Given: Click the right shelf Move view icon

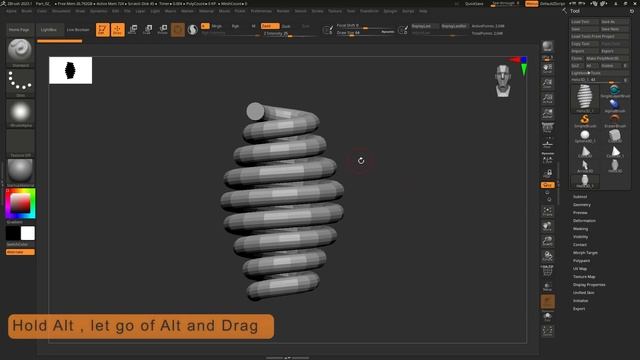Looking at the screenshot, I should click(547, 227).
